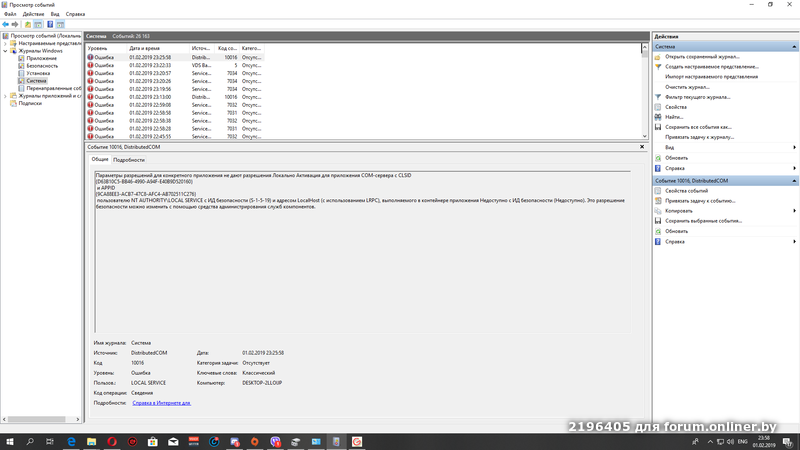Click the blue Help toolbar icon

(50, 24)
